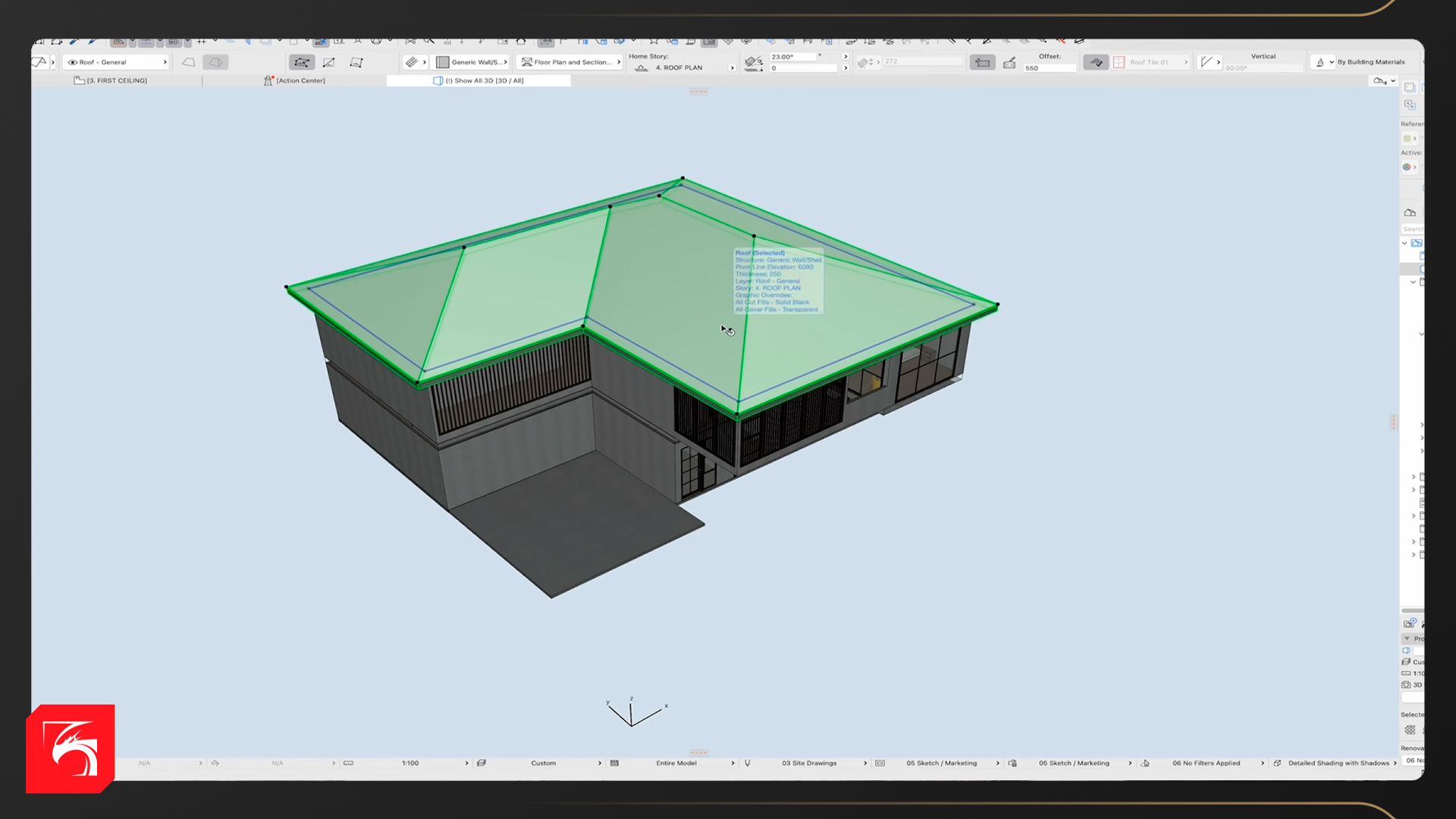Click the 3D camera icon in right panel
The image size is (1456, 819).
point(1406,685)
